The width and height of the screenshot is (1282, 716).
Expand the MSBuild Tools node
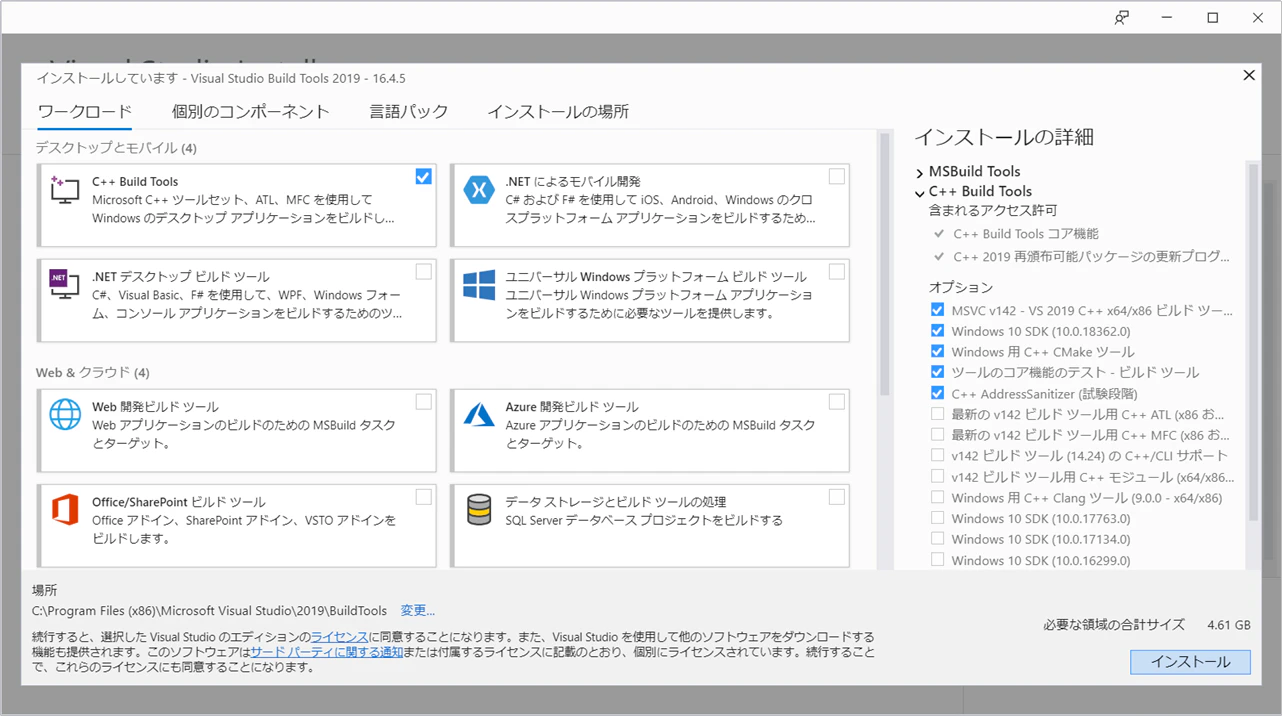click(920, 173)
